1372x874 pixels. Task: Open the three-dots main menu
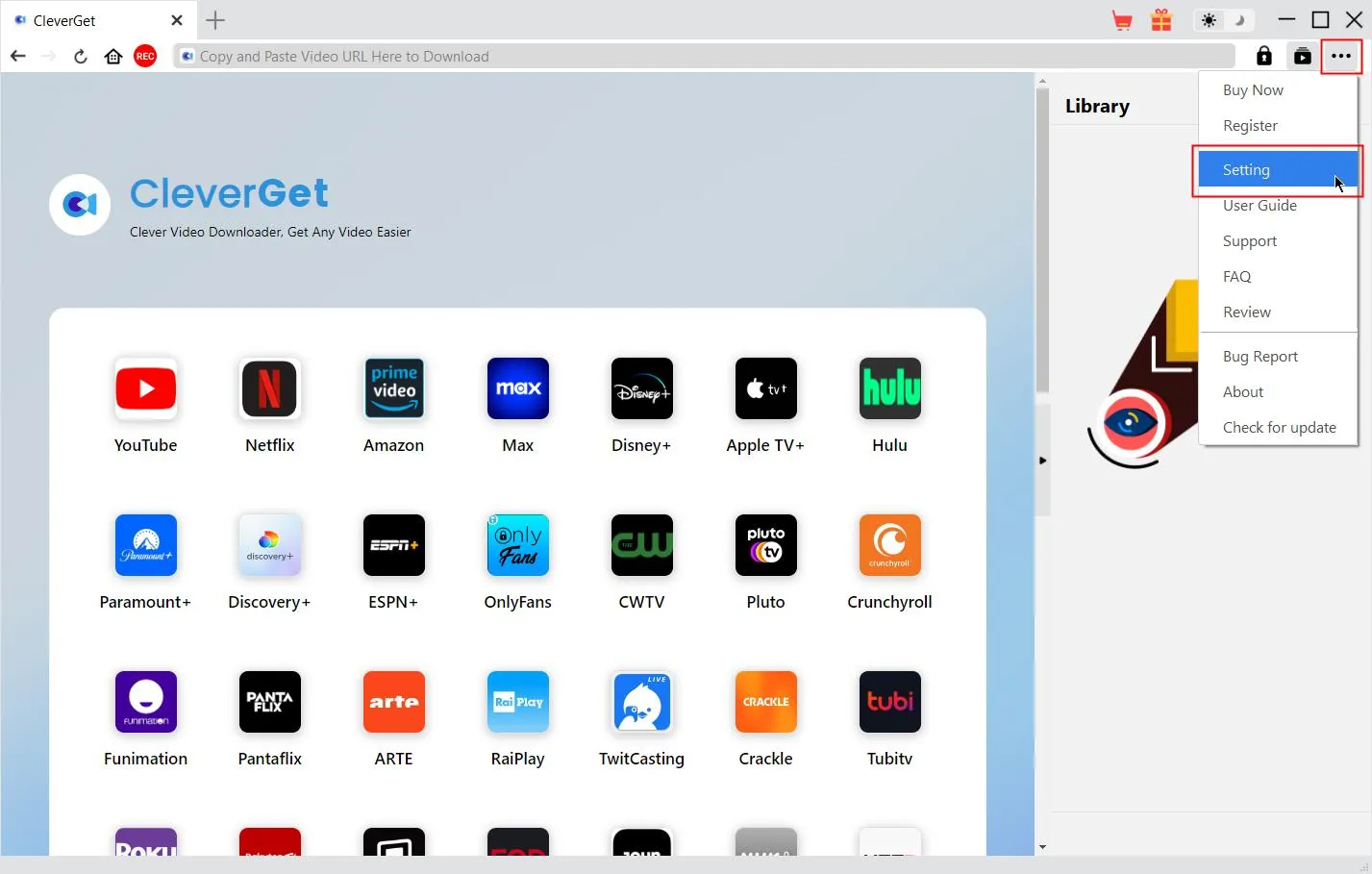tap(1341, 57)
